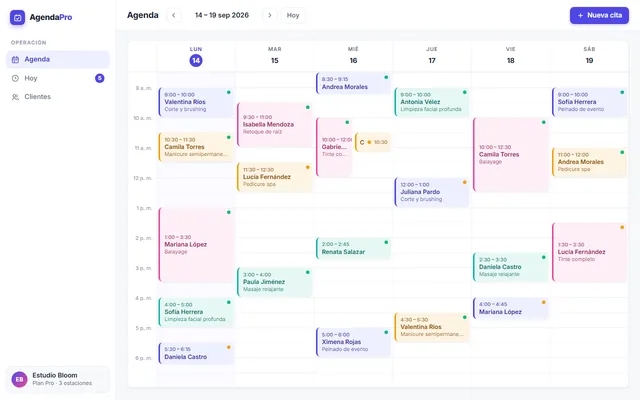
Task: Click the AgendaPro logo icon
Action: pyautogui.click(x=18, y=18)
